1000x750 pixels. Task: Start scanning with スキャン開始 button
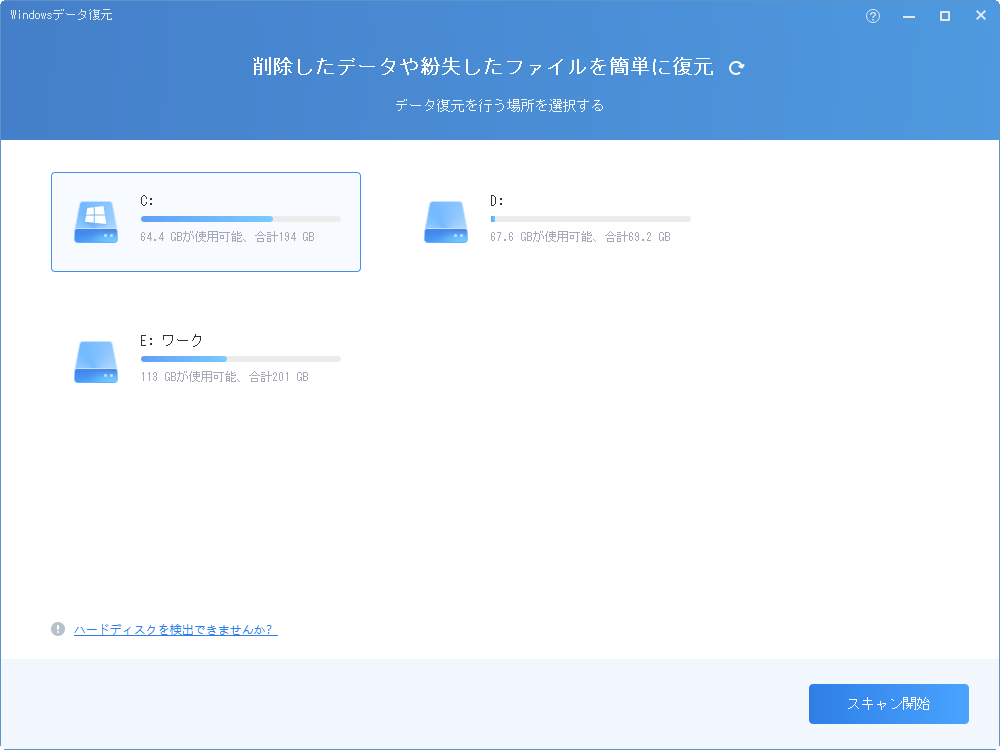pyautogui.click(x=888, y=704)
